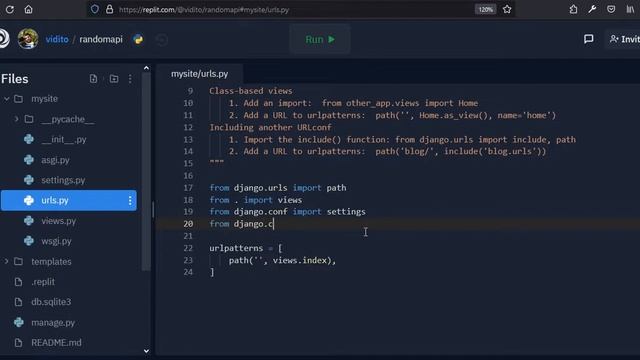Viewport: 640px width, 360px height.
Task: Click scroll-up arrow of Files panel
Action: 147,68
